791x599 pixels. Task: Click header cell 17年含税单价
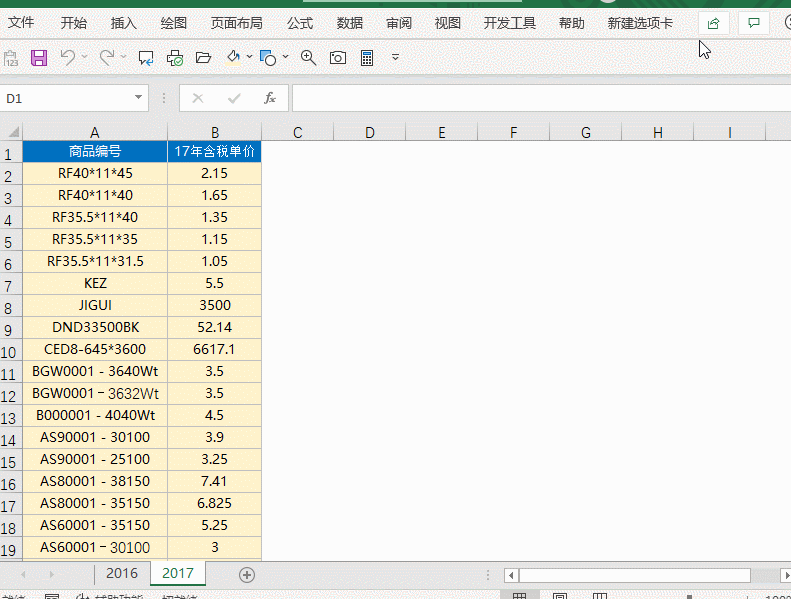214,151
